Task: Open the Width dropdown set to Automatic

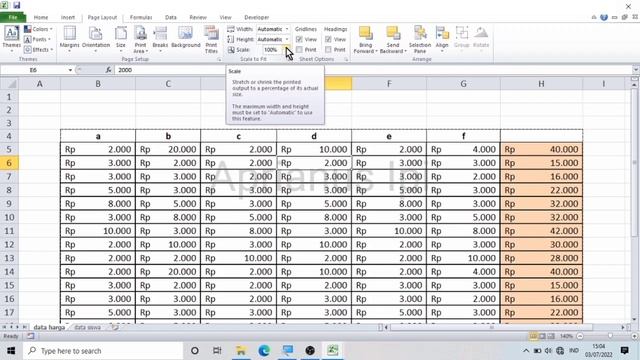Action: tap(273, 29)
